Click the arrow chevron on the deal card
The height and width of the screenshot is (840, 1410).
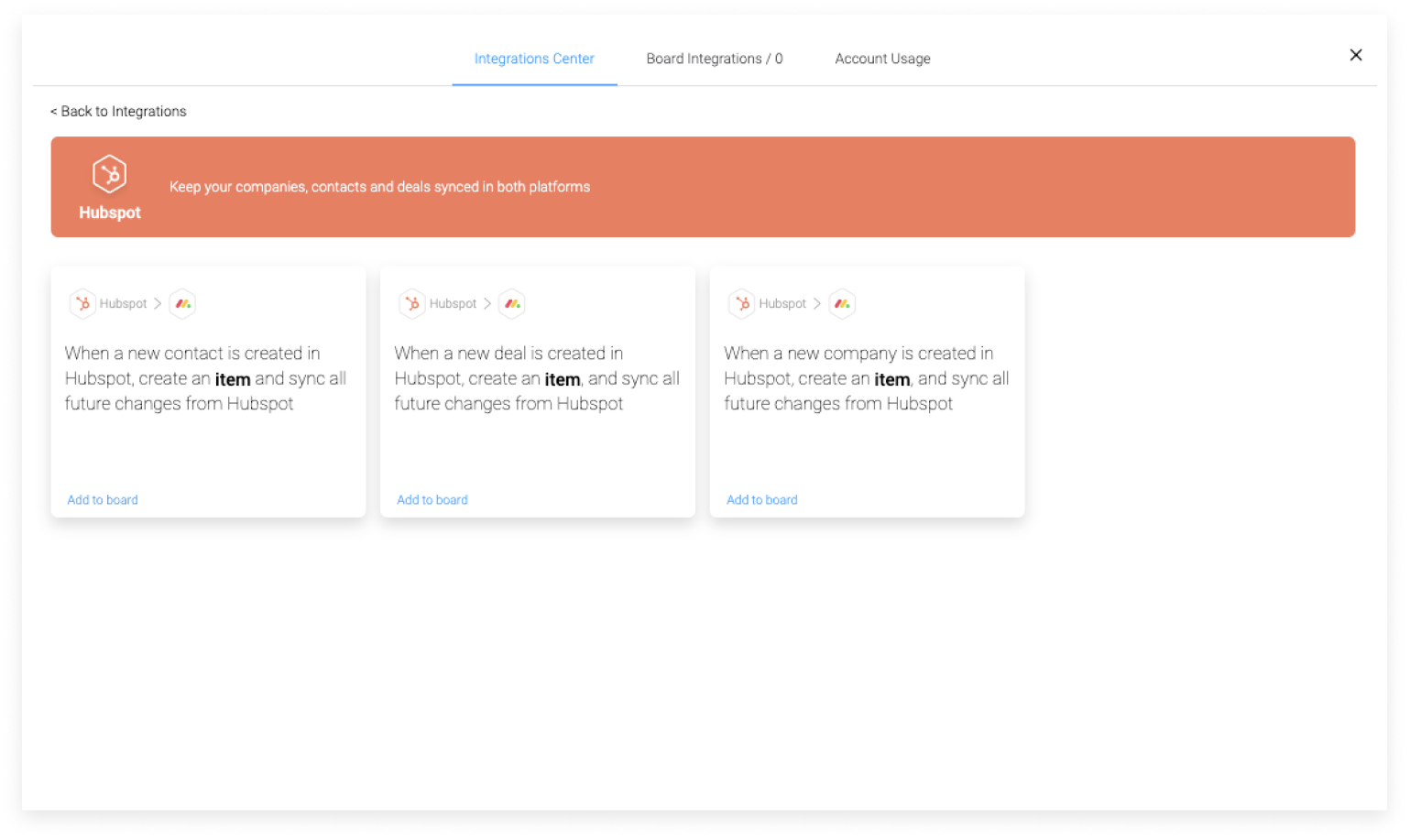(487, 303)
